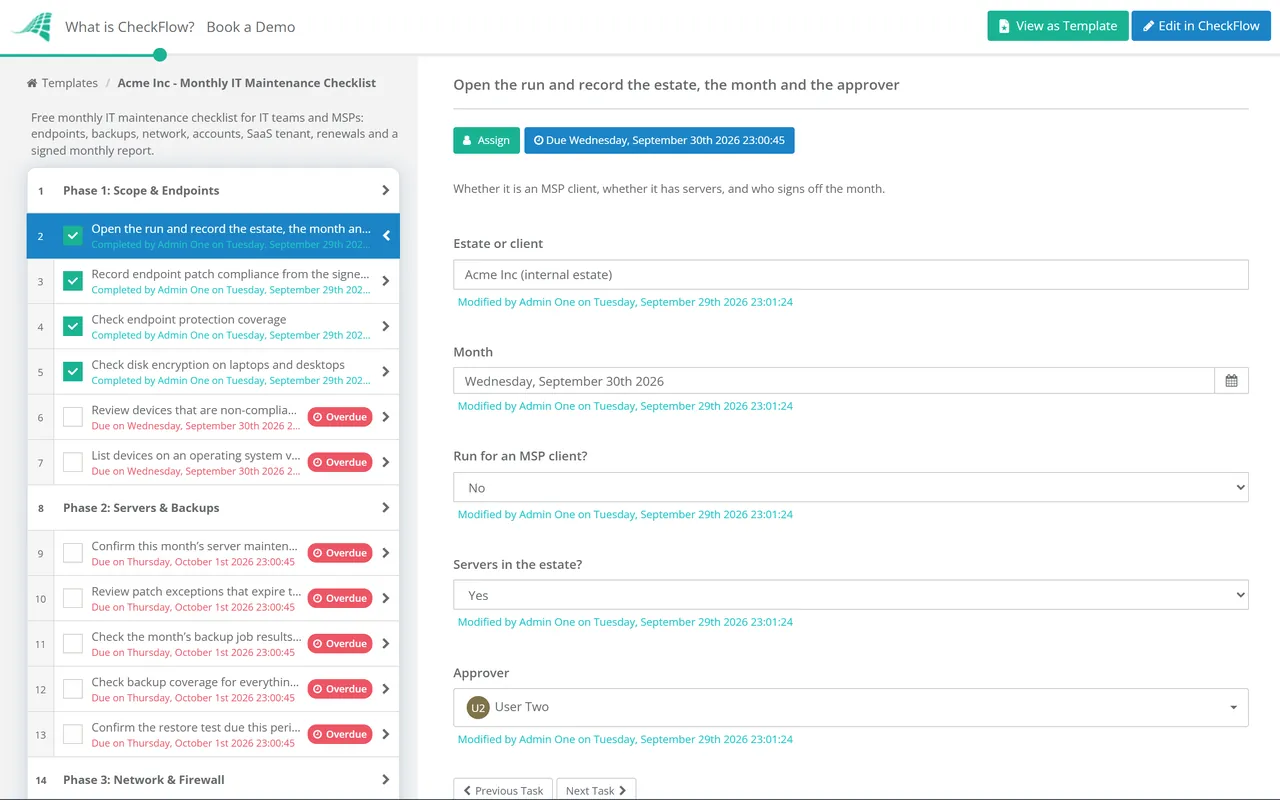Click into the 'Estate or client' field
Screen dimensions: 1280x800
coord(850,275)
